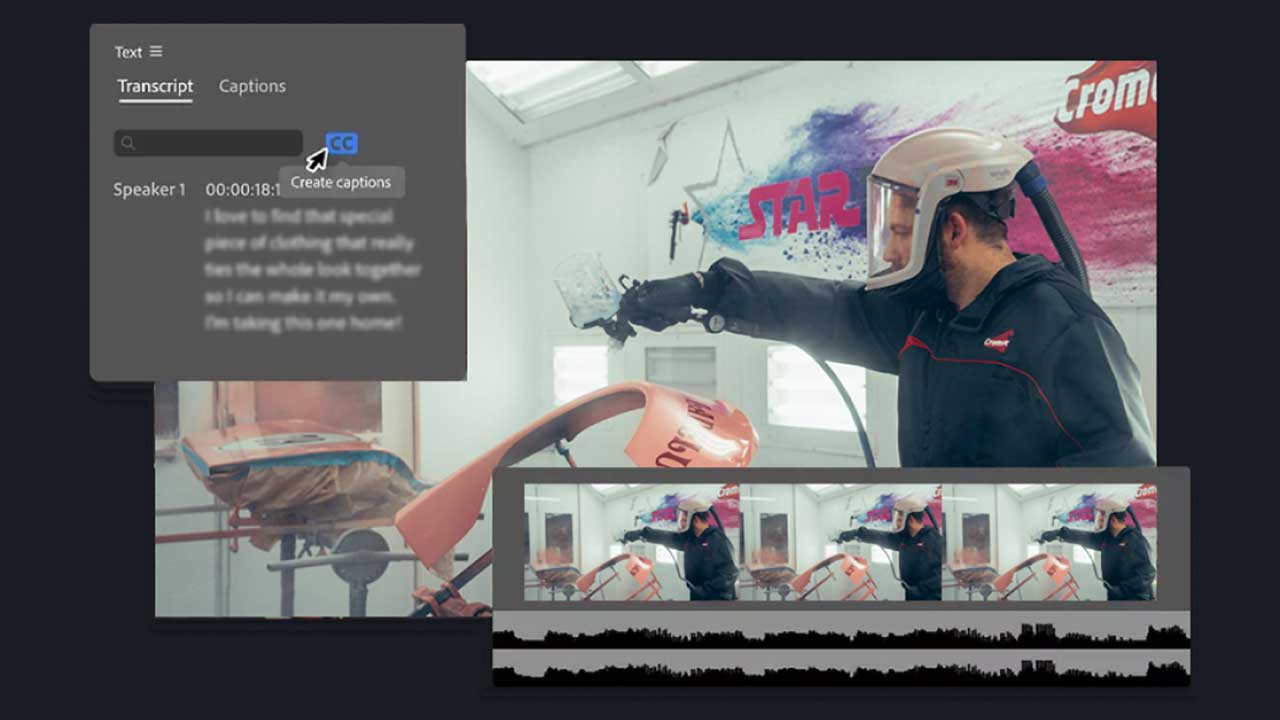Click the Create captions tooltip label
1280x720 pixels.
coord(341,182)
